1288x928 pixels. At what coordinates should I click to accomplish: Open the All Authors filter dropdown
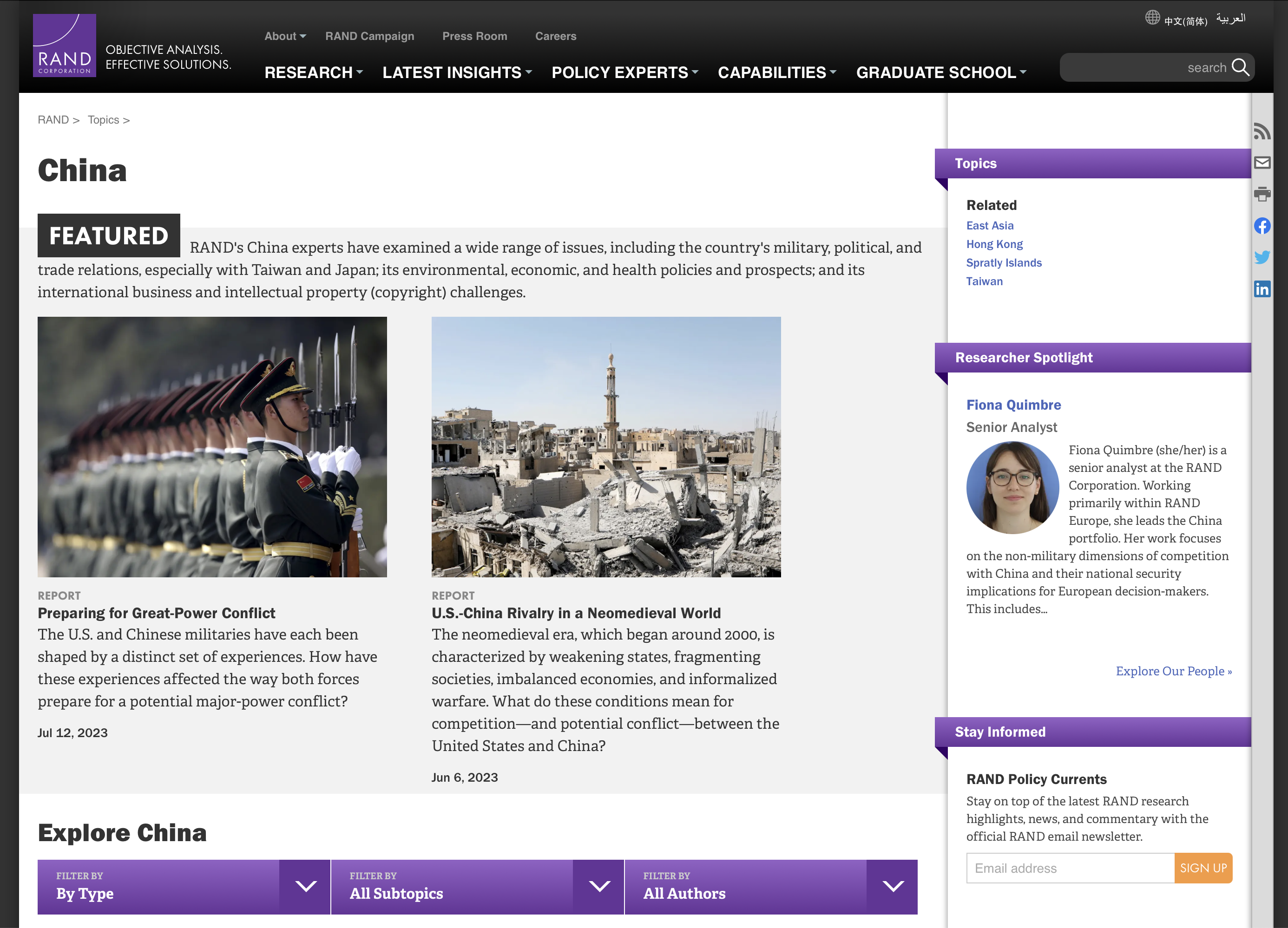(x=771, y=887)
